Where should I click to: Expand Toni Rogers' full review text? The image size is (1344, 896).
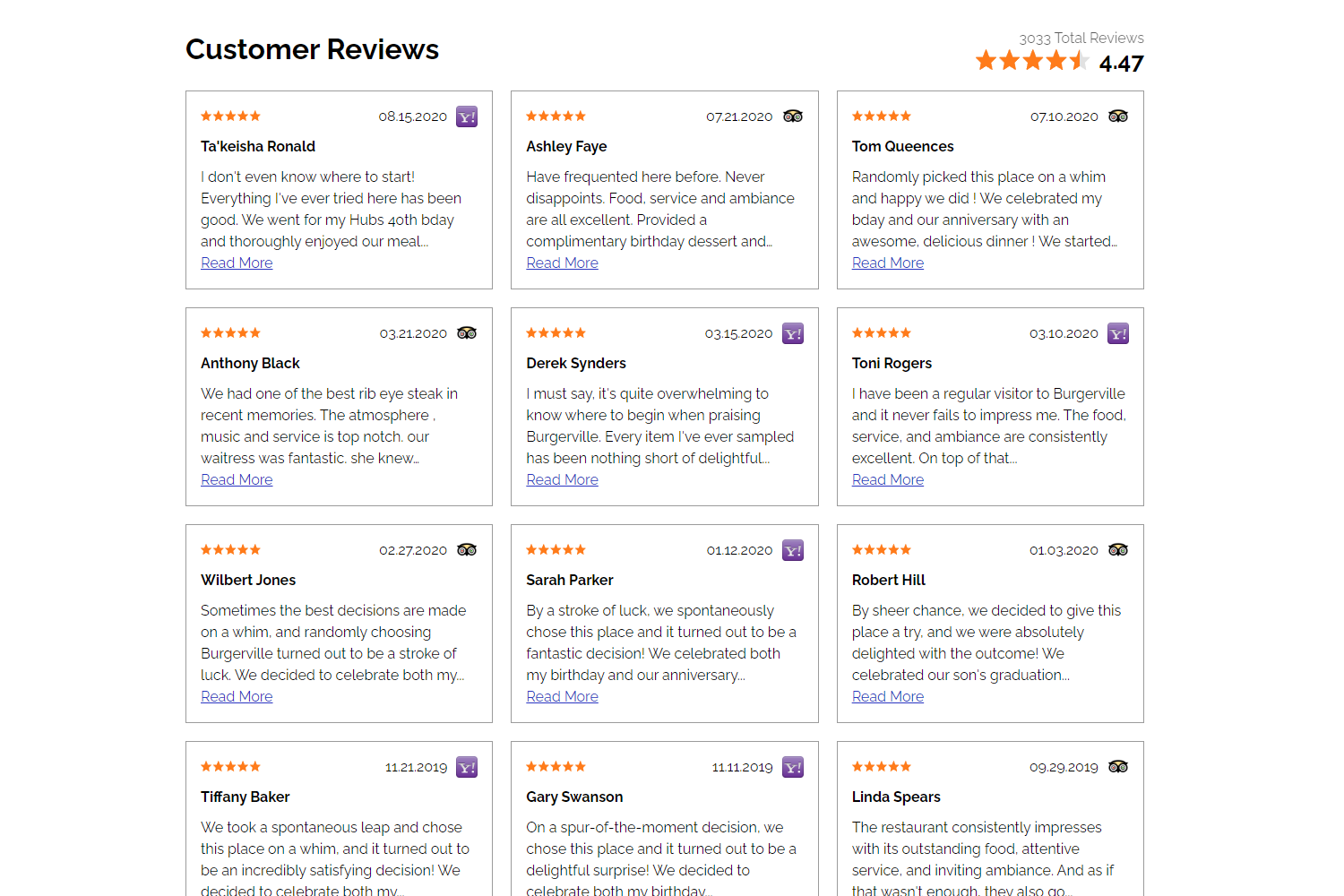pos(888,479)
